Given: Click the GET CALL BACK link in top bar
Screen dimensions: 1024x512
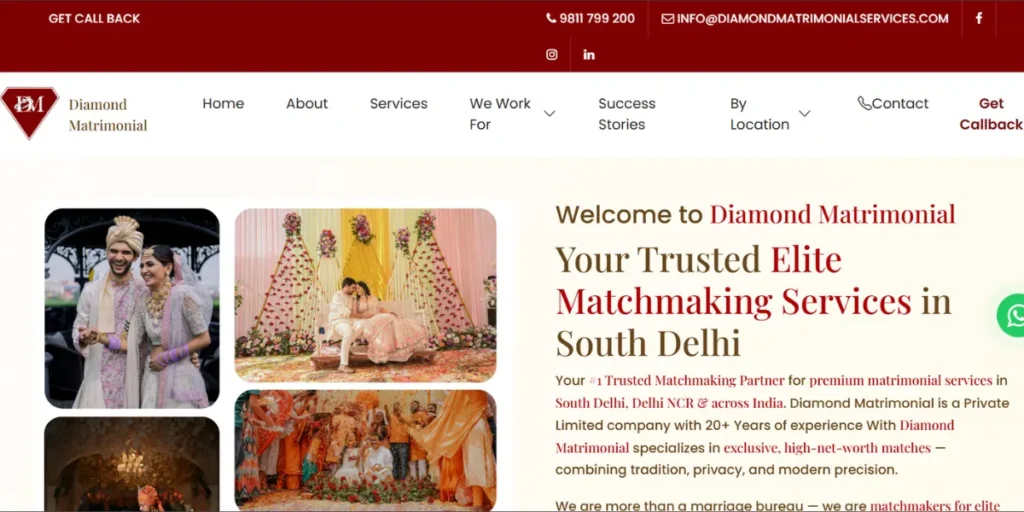Looking at the screenshot, I should point(94,19).
